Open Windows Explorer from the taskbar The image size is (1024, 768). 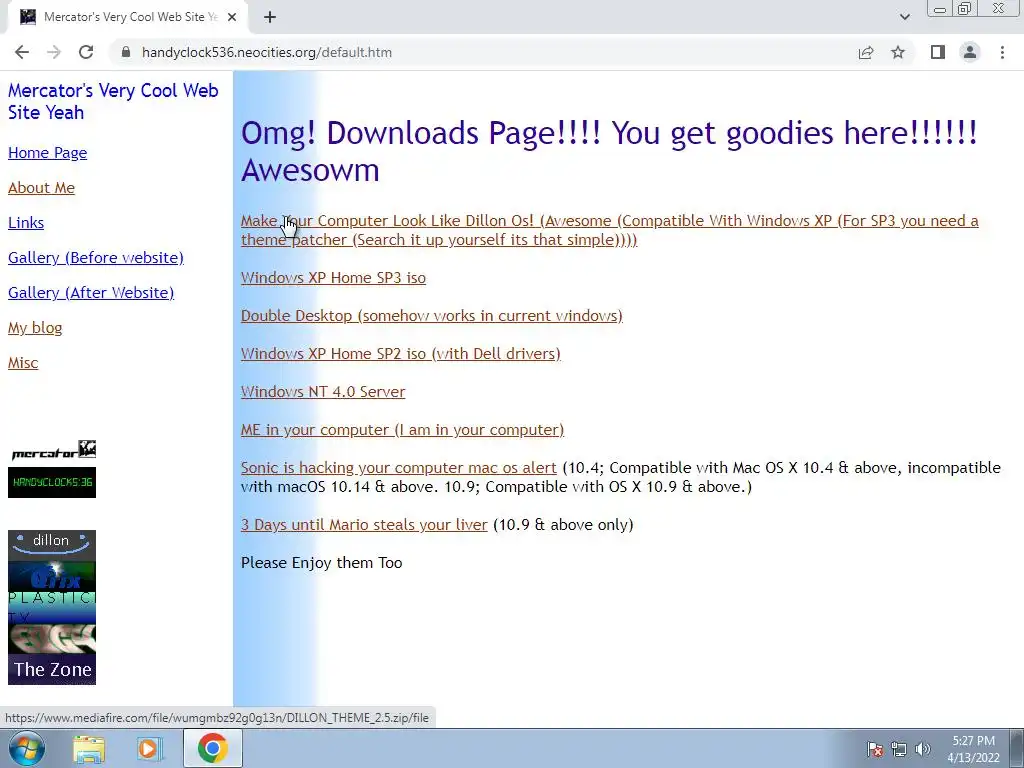click(x=88, y=749)
